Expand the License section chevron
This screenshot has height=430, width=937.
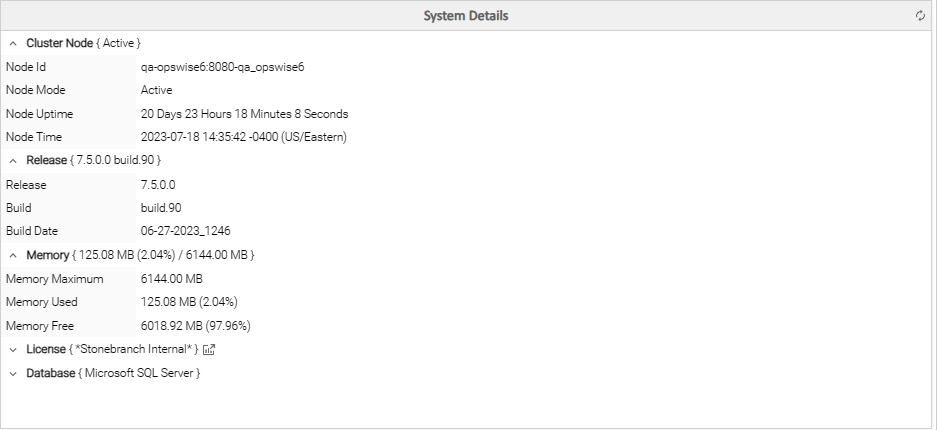coord(13,349)
